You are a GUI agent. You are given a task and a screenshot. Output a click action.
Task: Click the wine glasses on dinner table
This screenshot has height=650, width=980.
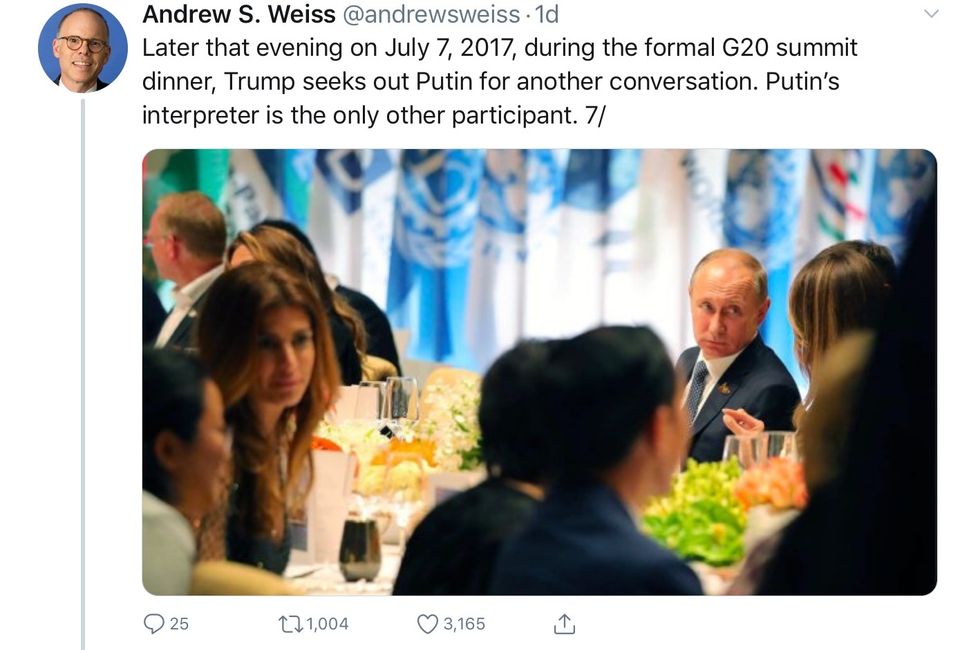(x=400, y=398)
